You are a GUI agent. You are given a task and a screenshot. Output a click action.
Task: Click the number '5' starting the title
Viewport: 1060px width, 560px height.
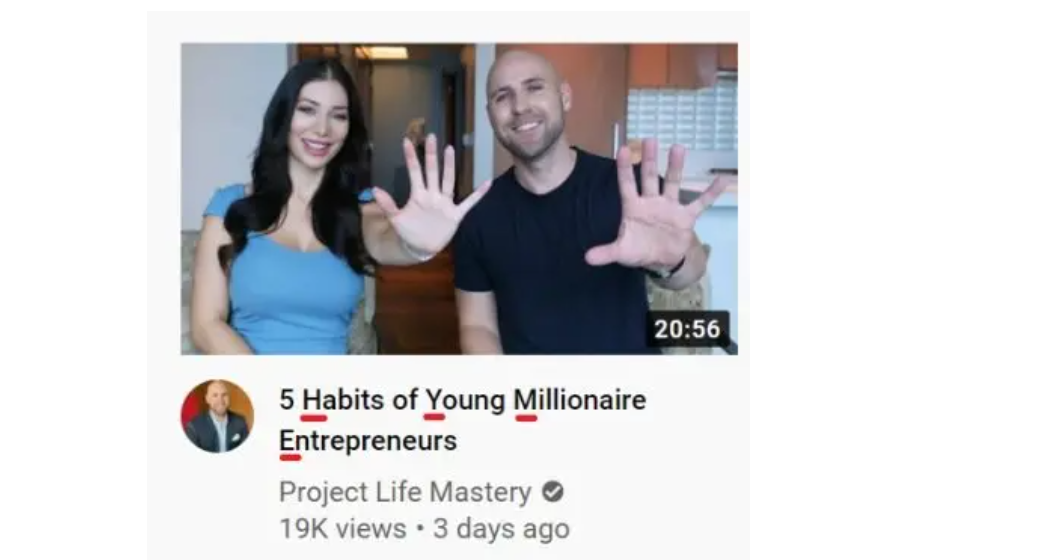[x=287, y=400]
